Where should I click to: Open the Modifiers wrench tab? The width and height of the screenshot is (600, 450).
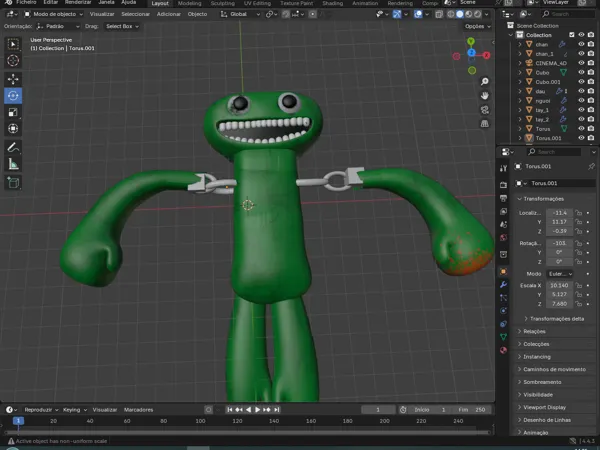(x=504, y=285)
